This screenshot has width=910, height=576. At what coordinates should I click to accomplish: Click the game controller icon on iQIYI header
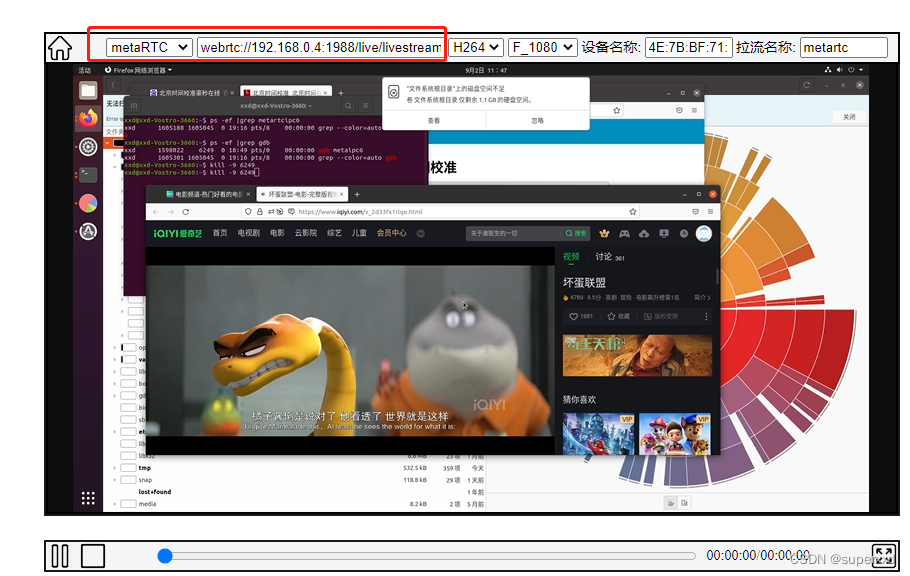coord(624,233)
